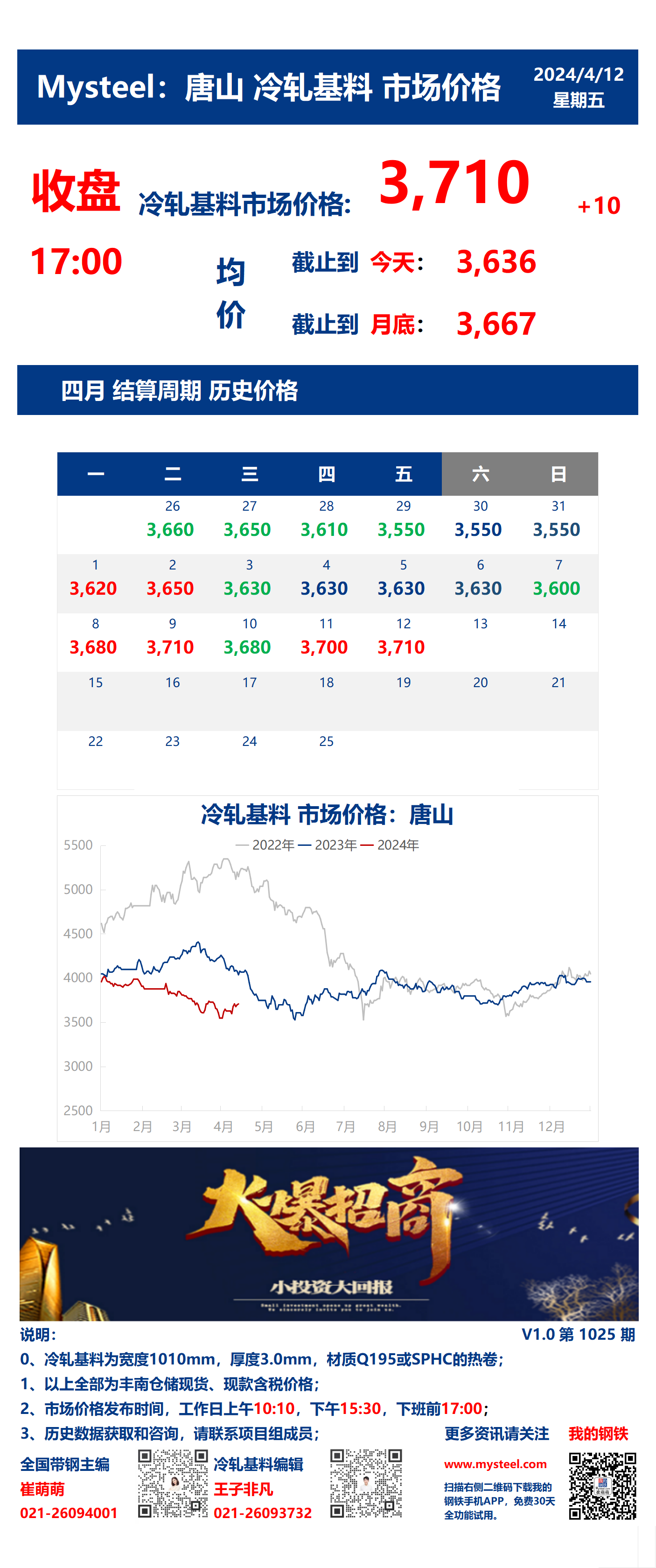Click calendar day 13
The height and width of the screenshot is (1568, 656).
481,624
